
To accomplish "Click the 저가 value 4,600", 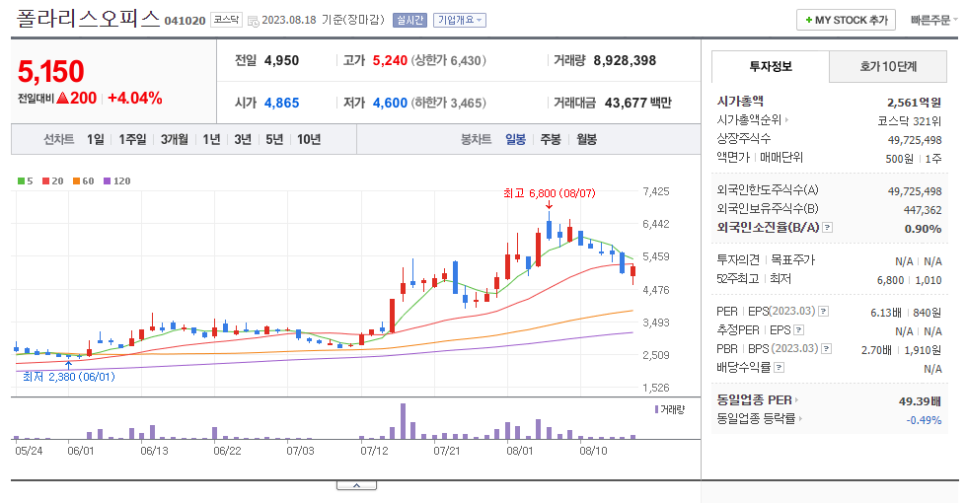I will click(x=390, y=103).
